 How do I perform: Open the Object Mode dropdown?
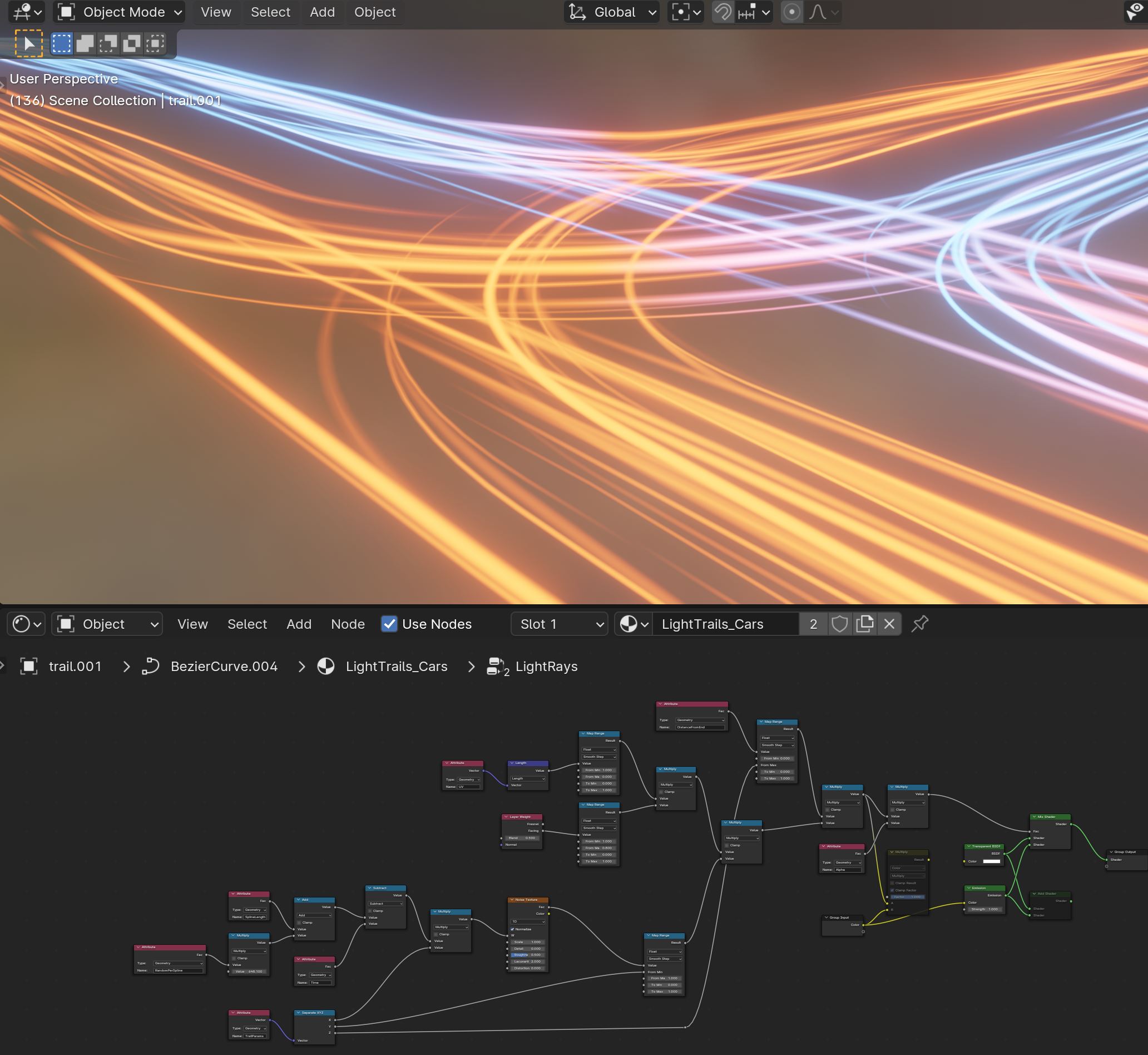[x=119, y=12]
